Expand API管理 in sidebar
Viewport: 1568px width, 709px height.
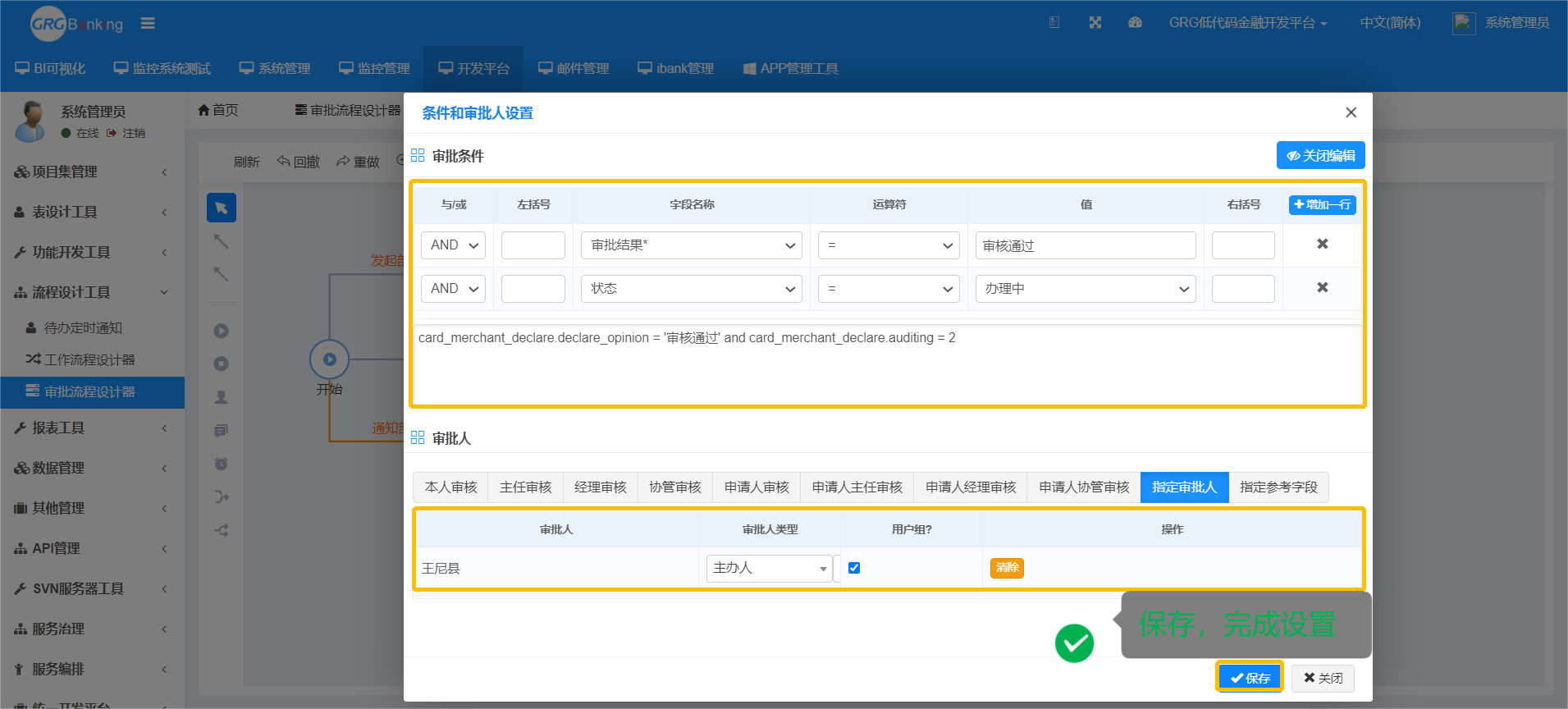click(92, 548)
